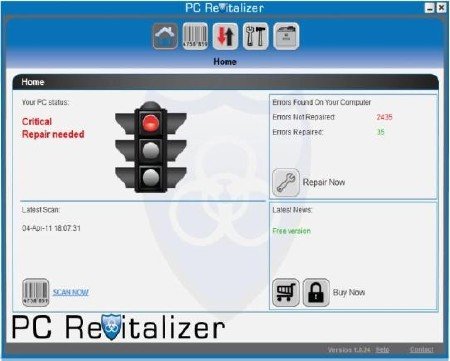
Task: Click the barcode scan icon beside Scan Now
Action: (x=36, y=292)
